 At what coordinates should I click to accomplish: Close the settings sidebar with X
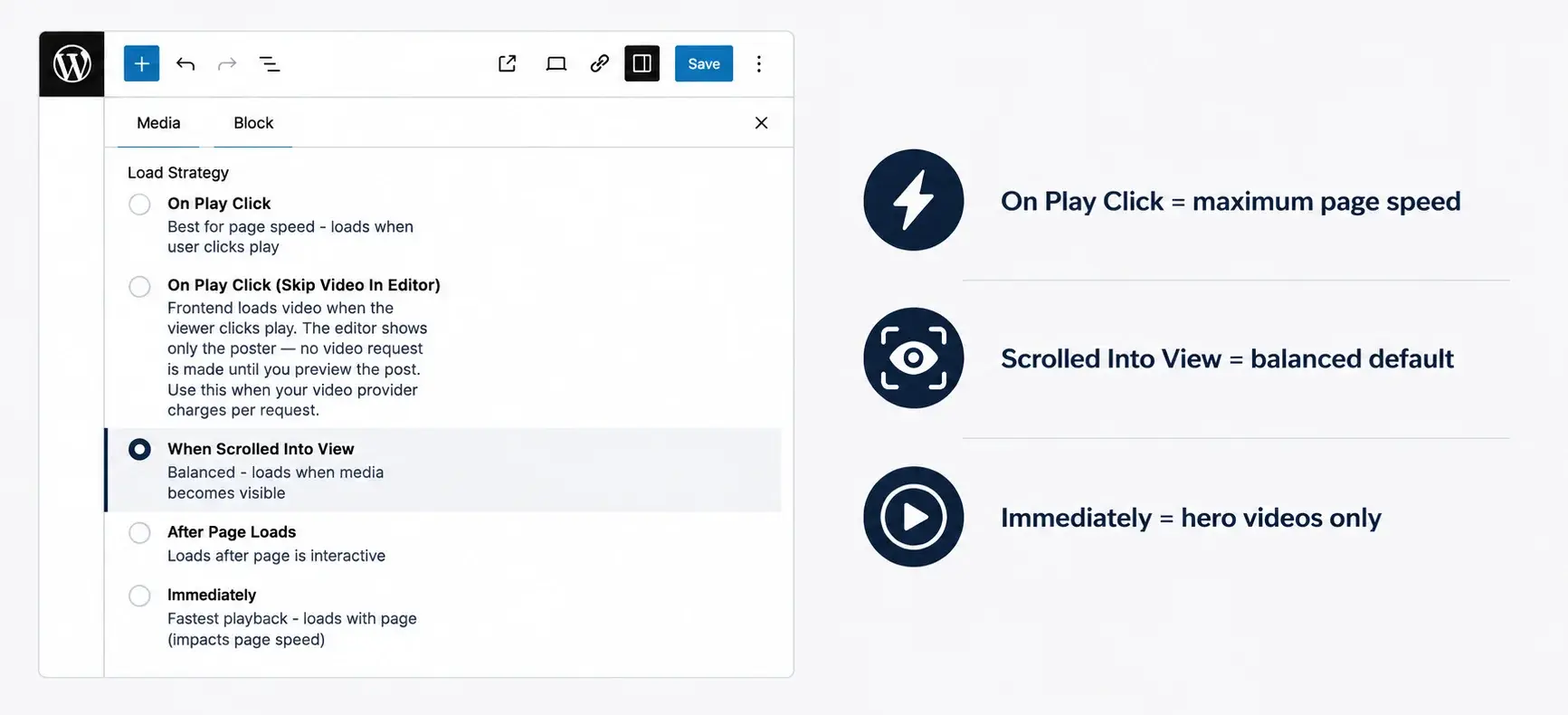761,123
